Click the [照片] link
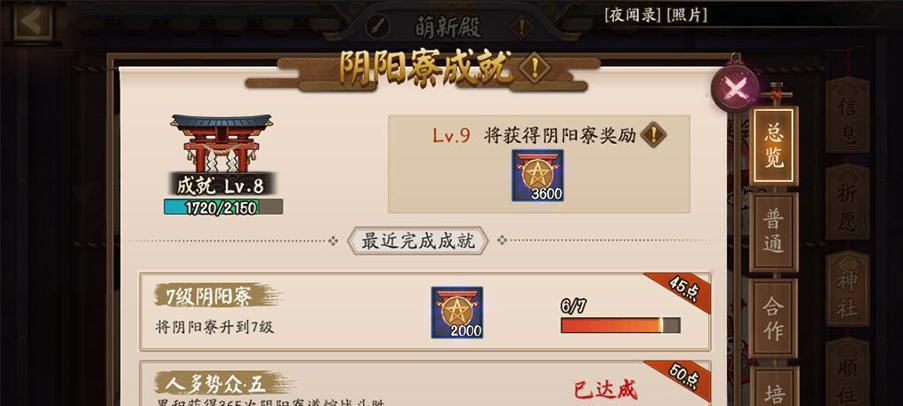 click(x=686, y=15)
